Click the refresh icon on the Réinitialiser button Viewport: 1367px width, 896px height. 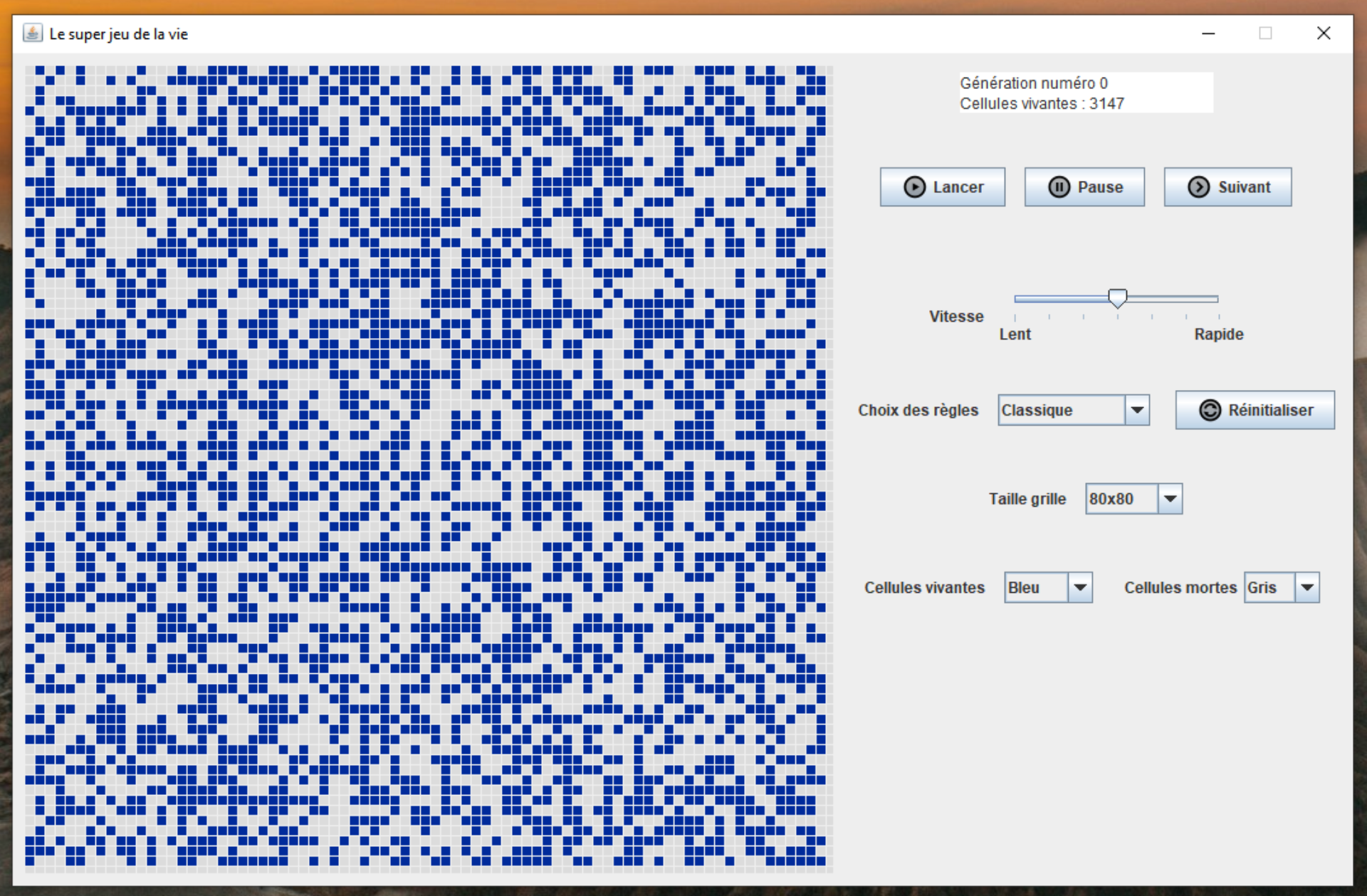[1210, 411]
